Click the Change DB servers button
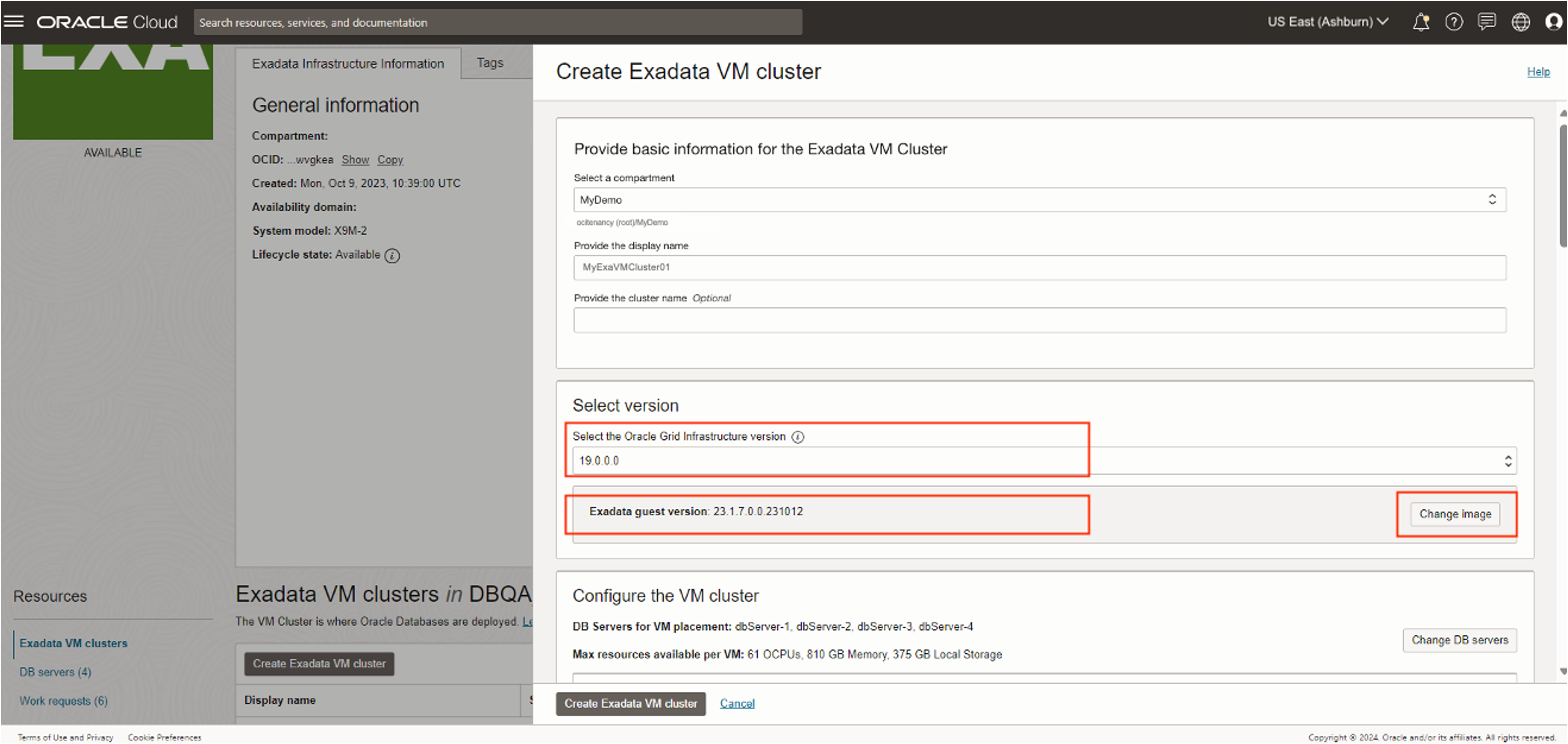Image resolution: width=1568 pixels, height=744 pixels. click(x=1460, y=640)
